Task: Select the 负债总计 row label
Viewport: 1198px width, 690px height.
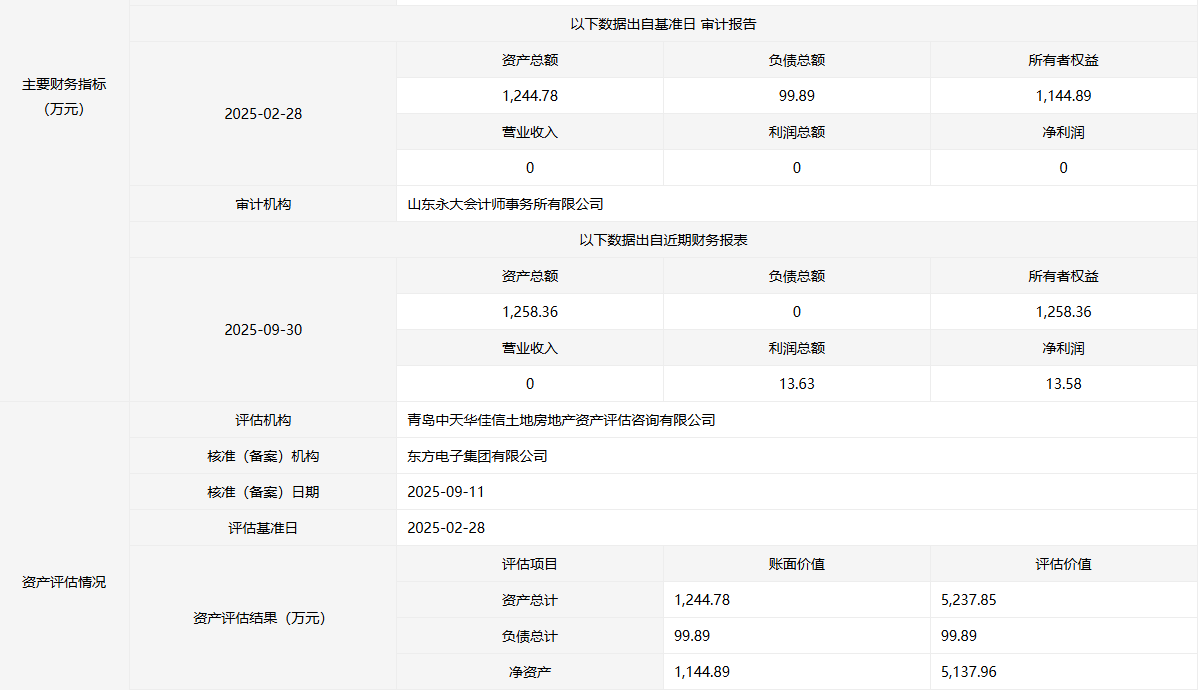Action: (529, 636)
